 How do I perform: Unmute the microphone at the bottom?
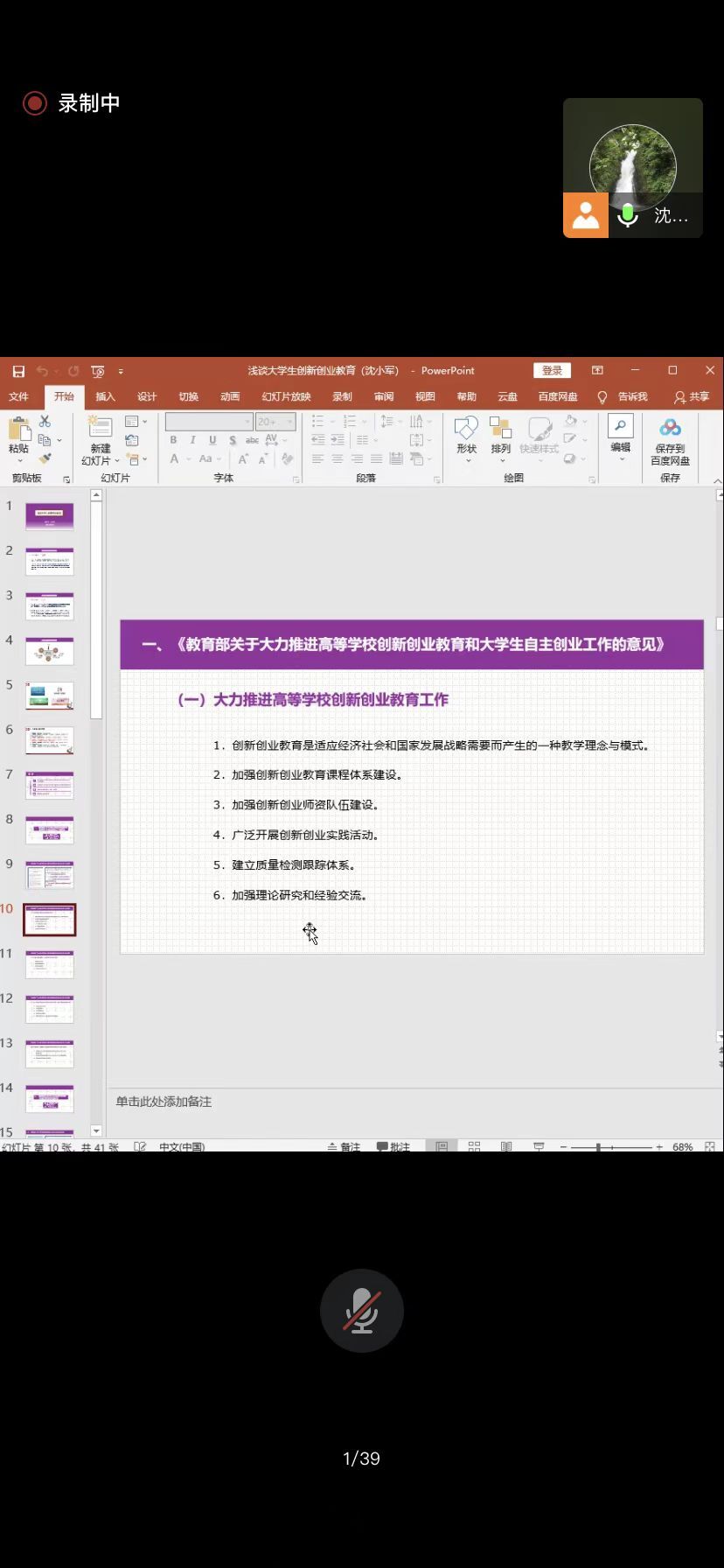click(x=361, y=1311)
